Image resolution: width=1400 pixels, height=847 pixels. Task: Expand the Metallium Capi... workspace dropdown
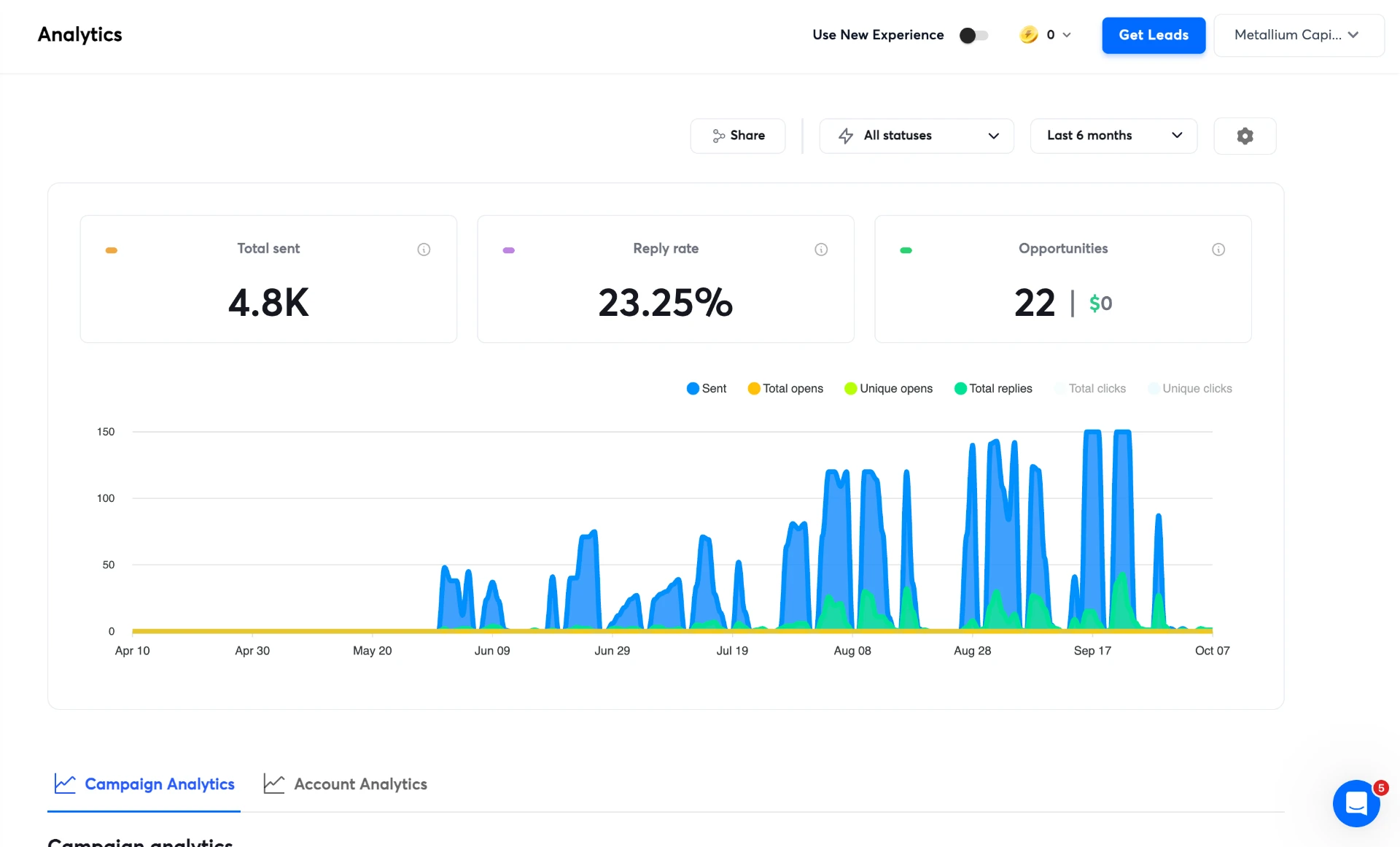pos(1299,35)
